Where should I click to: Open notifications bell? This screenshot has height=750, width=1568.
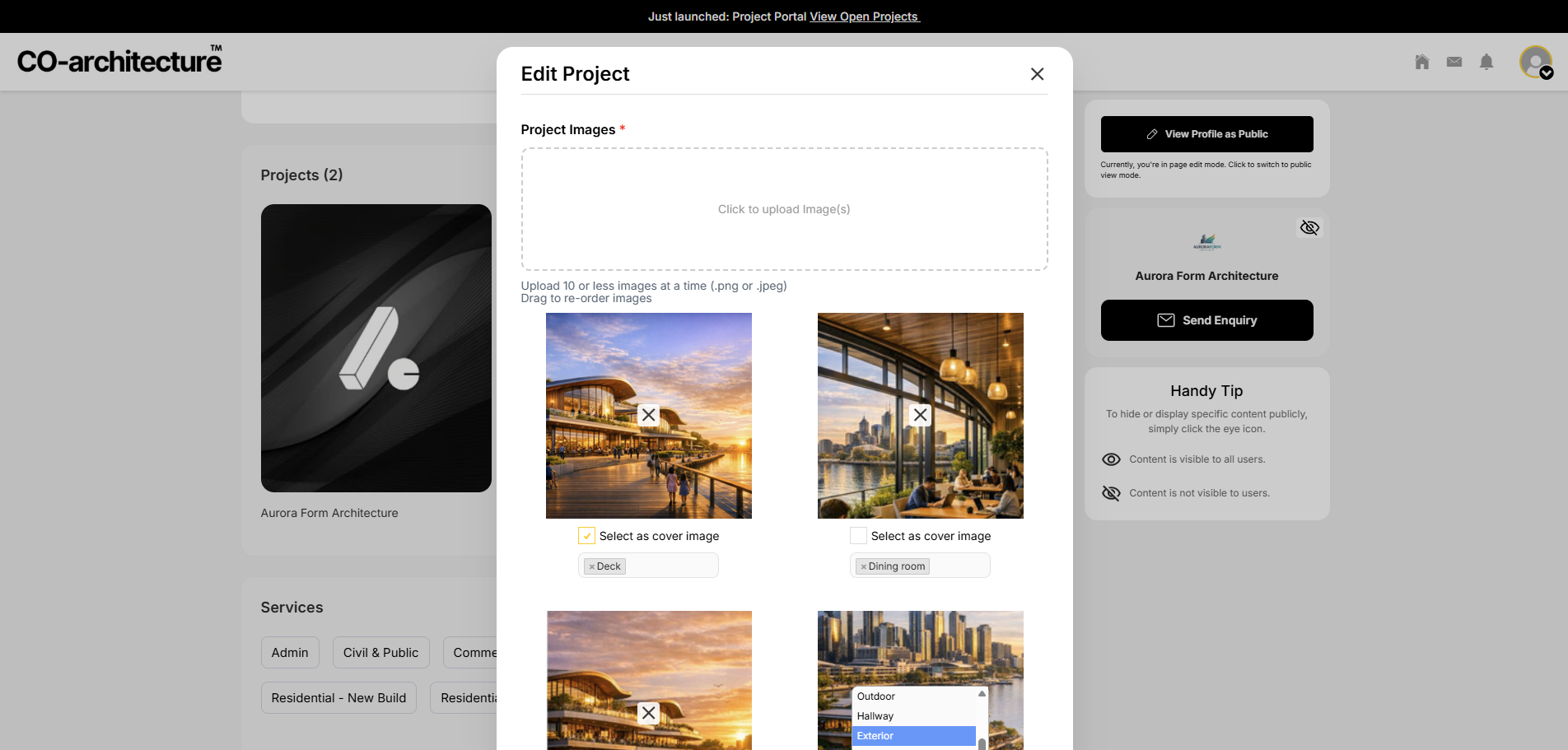point(1486,62)
